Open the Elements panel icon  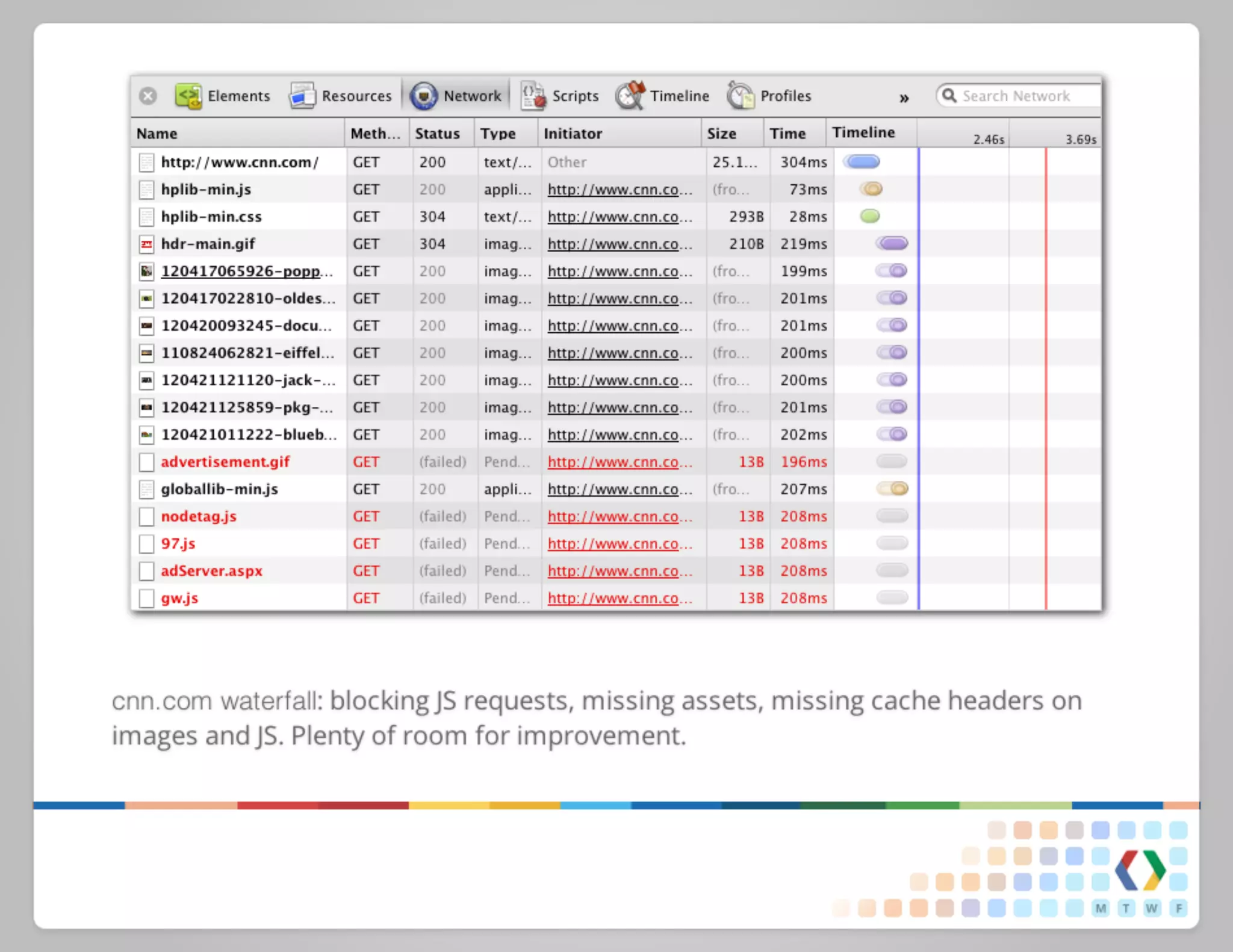coord(188,96)
